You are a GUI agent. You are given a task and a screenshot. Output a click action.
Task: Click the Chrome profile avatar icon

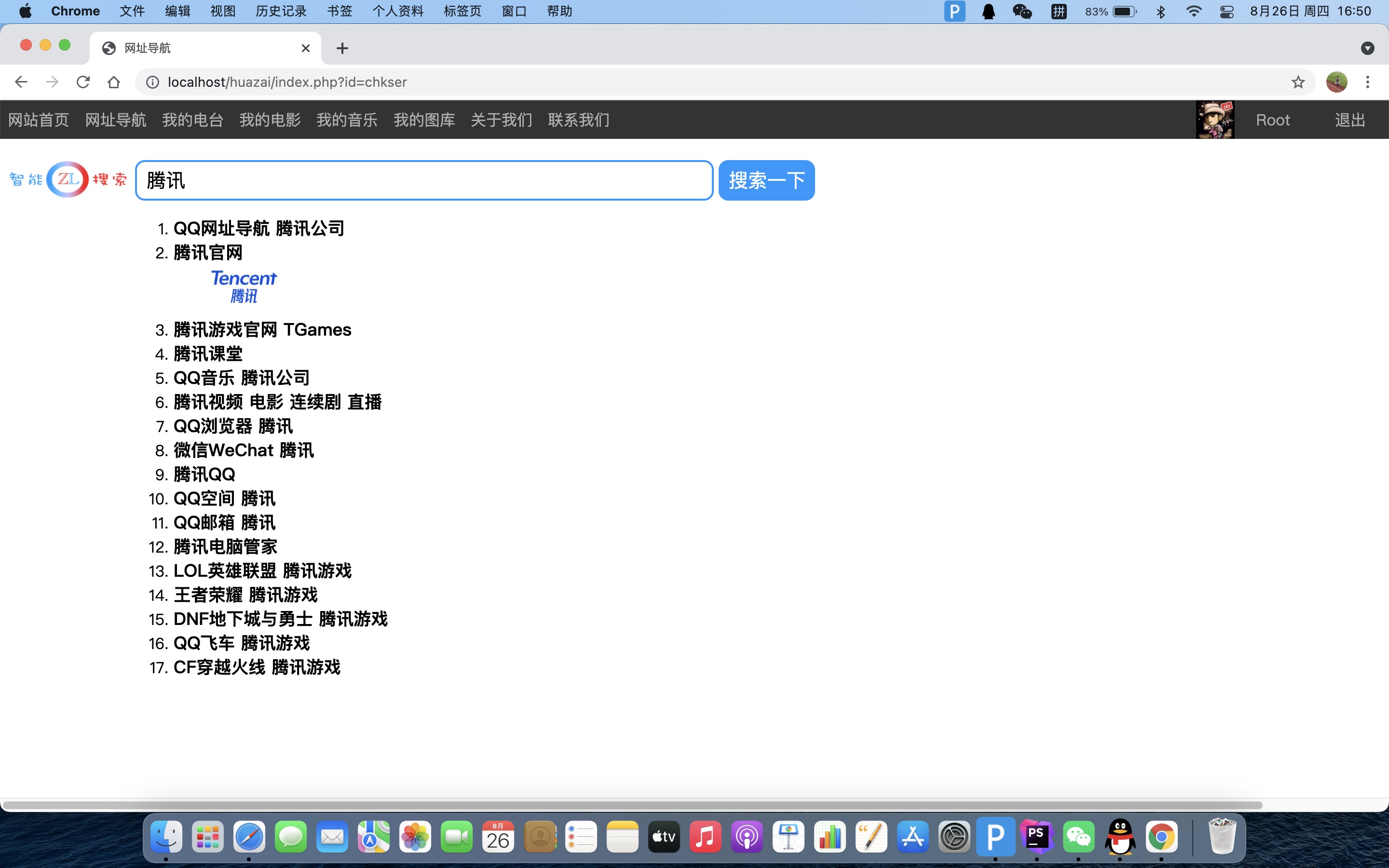click(1336, 82)
